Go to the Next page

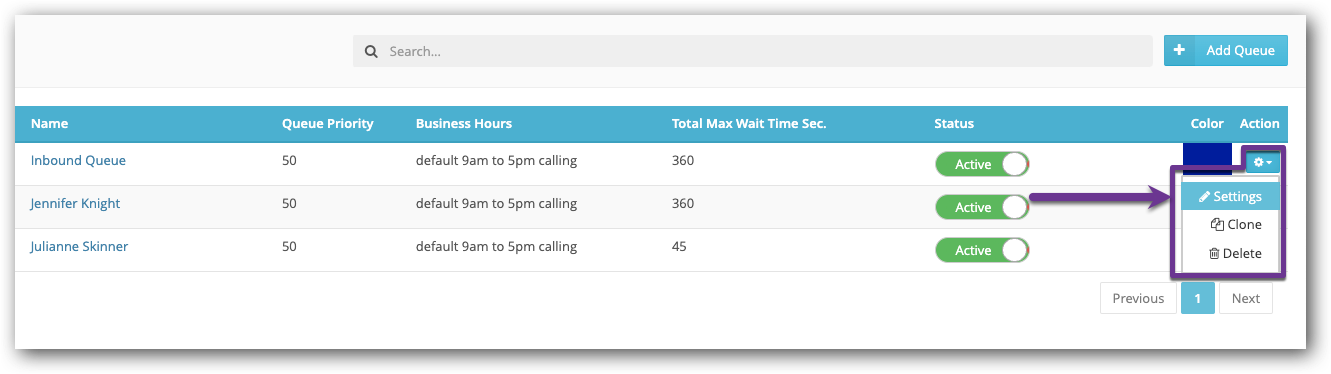[1245, 298]
